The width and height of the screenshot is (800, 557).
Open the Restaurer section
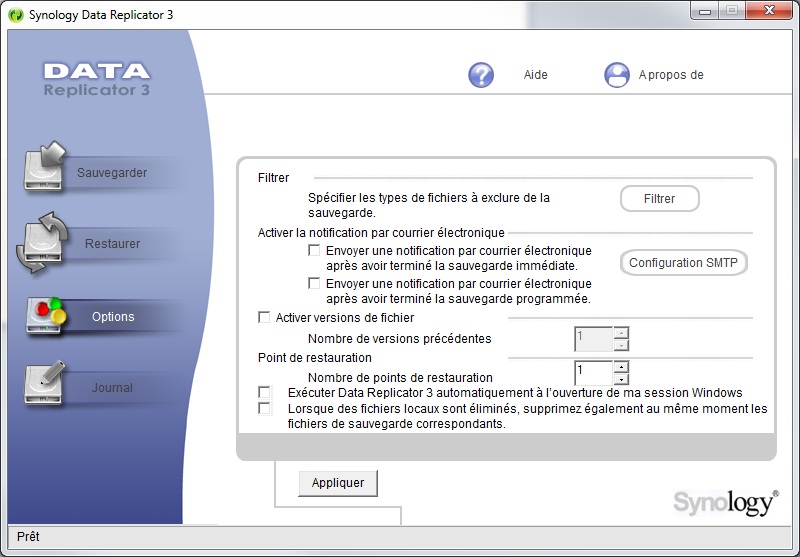pos(112,244)
